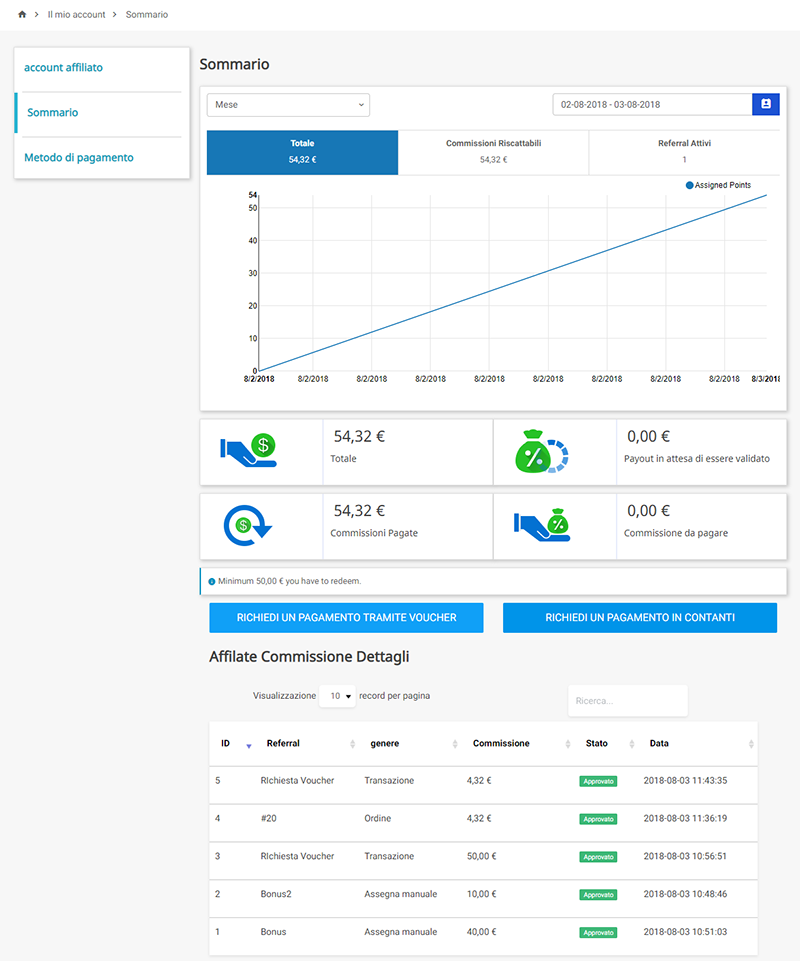Screen dimensions: 800x961
Task: Click the info icon beside Minimum 50,00 € notice
Action: 211,582
